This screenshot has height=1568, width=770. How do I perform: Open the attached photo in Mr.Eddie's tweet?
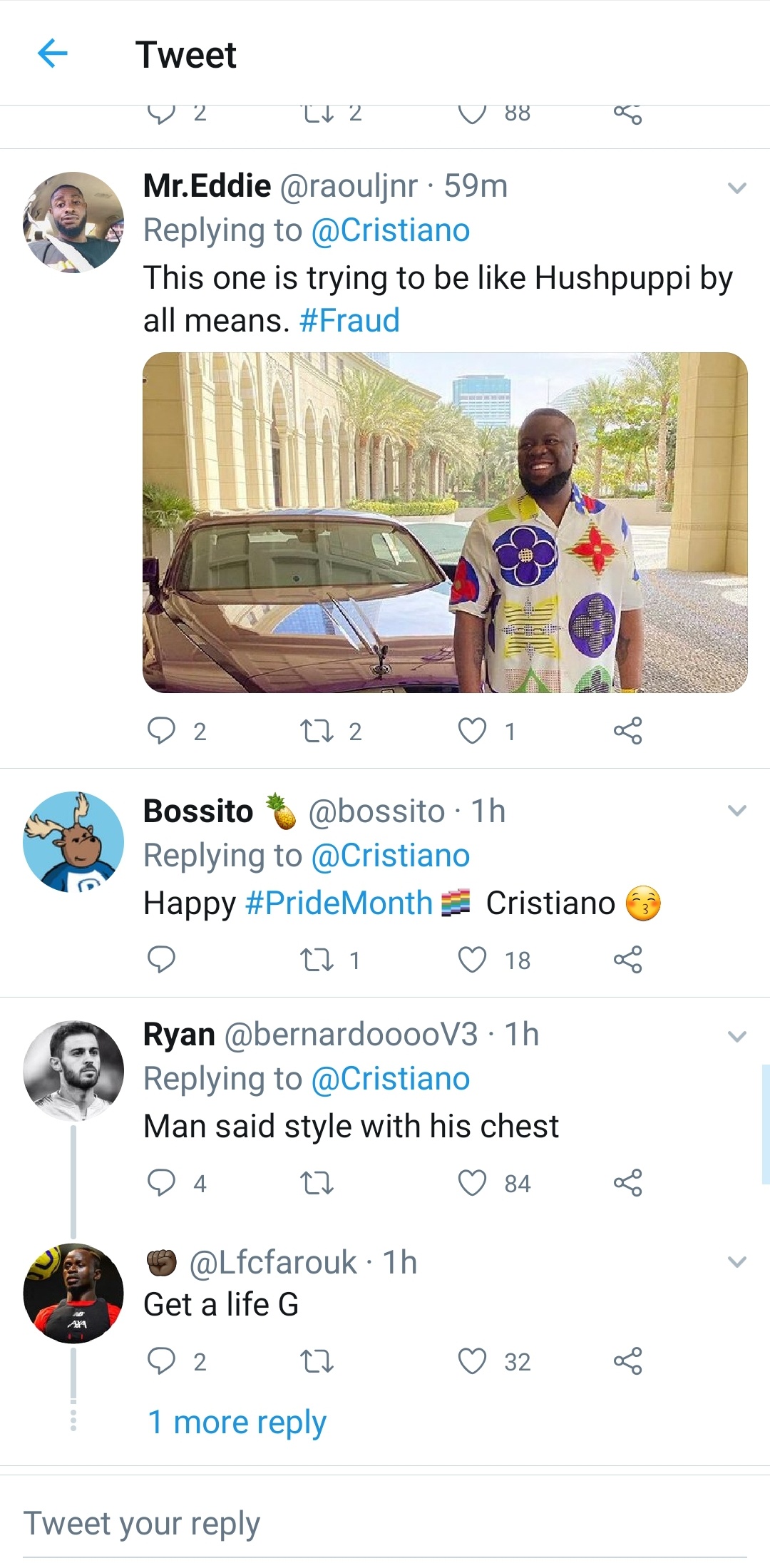click(x=445, y=522)
